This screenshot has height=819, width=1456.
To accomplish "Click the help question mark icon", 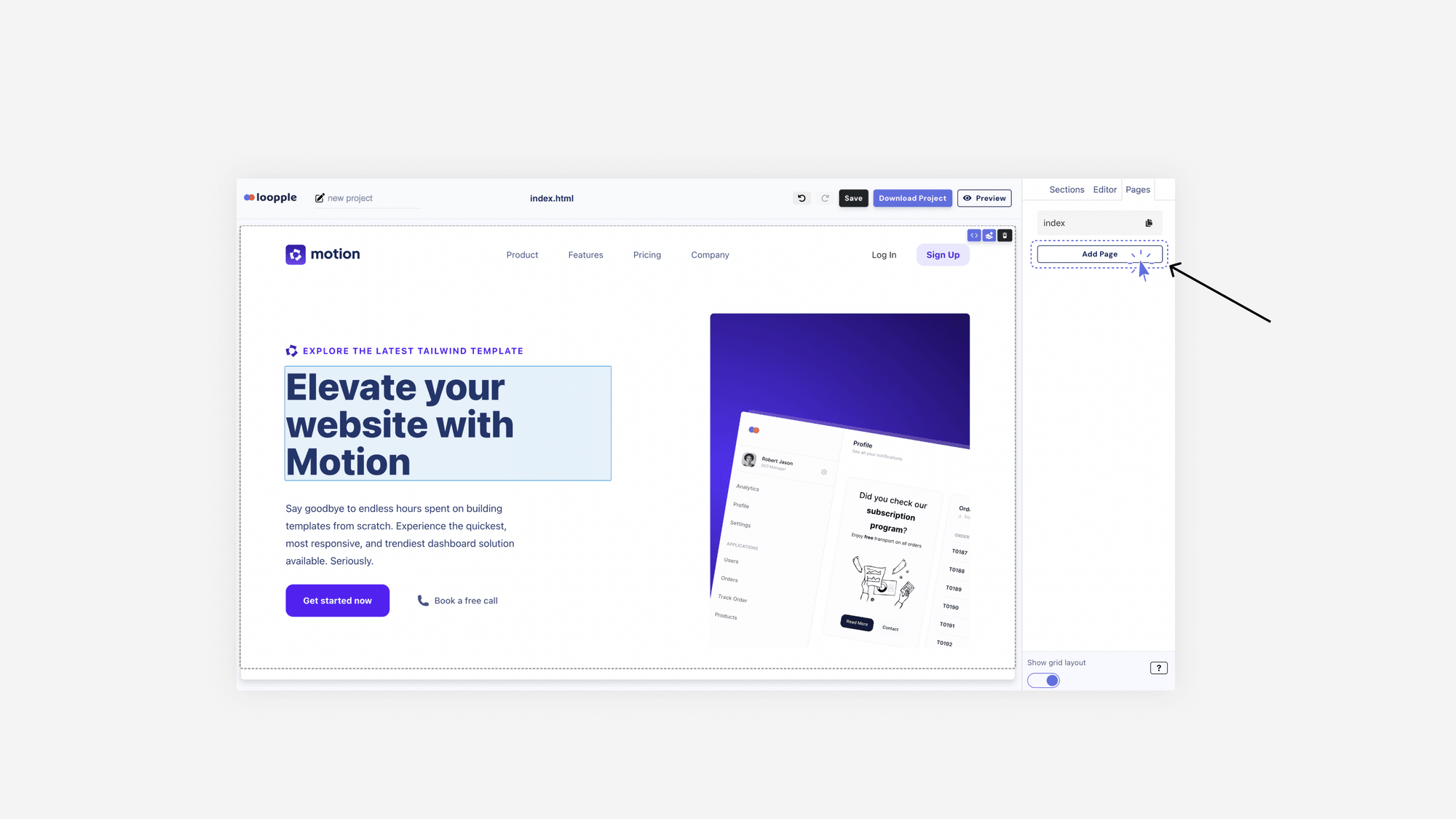I will (x=1159, y=667).
